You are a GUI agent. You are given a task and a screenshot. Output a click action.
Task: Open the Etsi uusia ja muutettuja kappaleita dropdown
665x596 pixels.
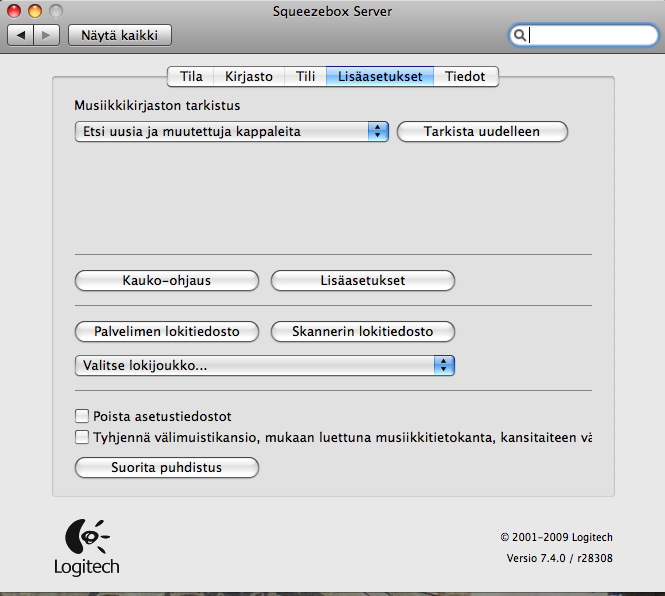point(232,131)
